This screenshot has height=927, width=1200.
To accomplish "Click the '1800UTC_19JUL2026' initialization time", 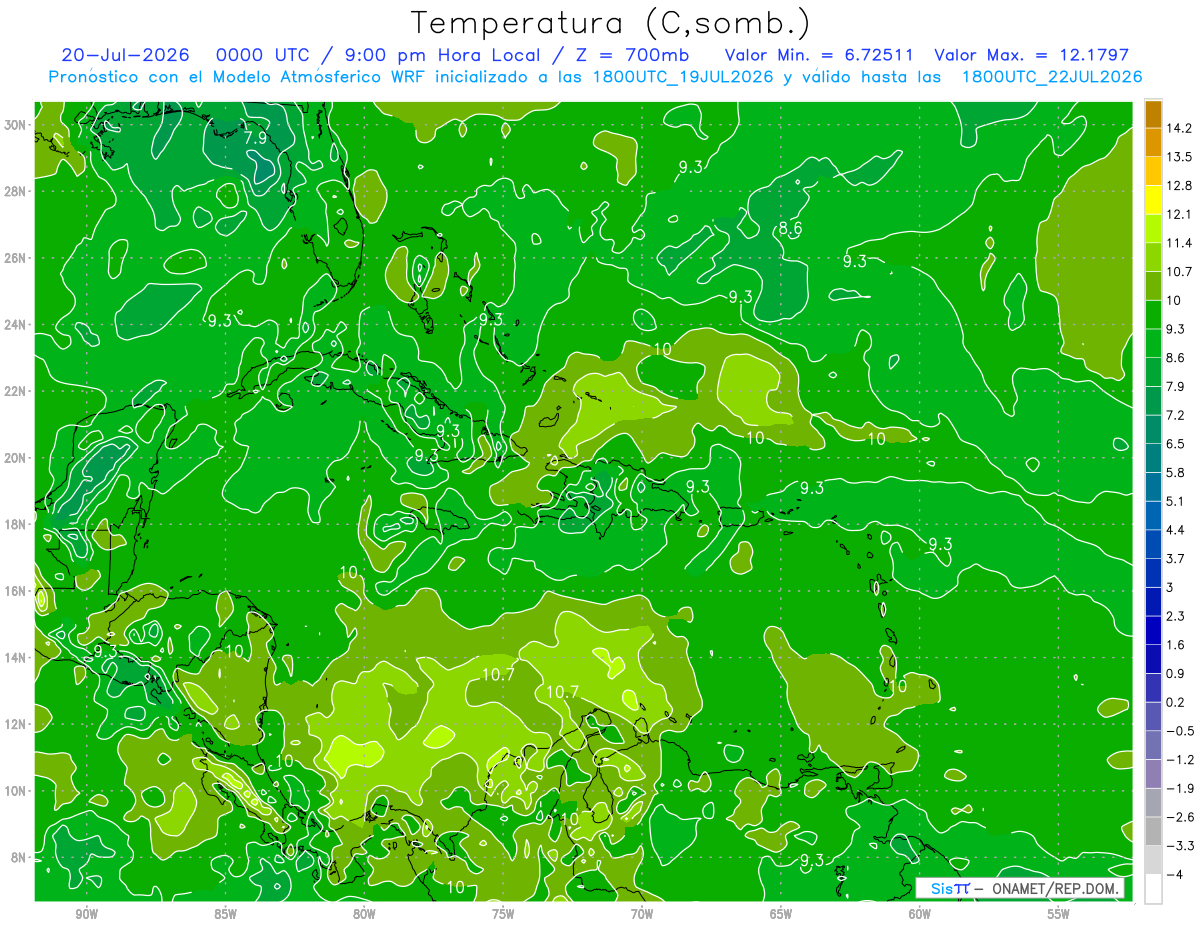I will pos(681,77).
